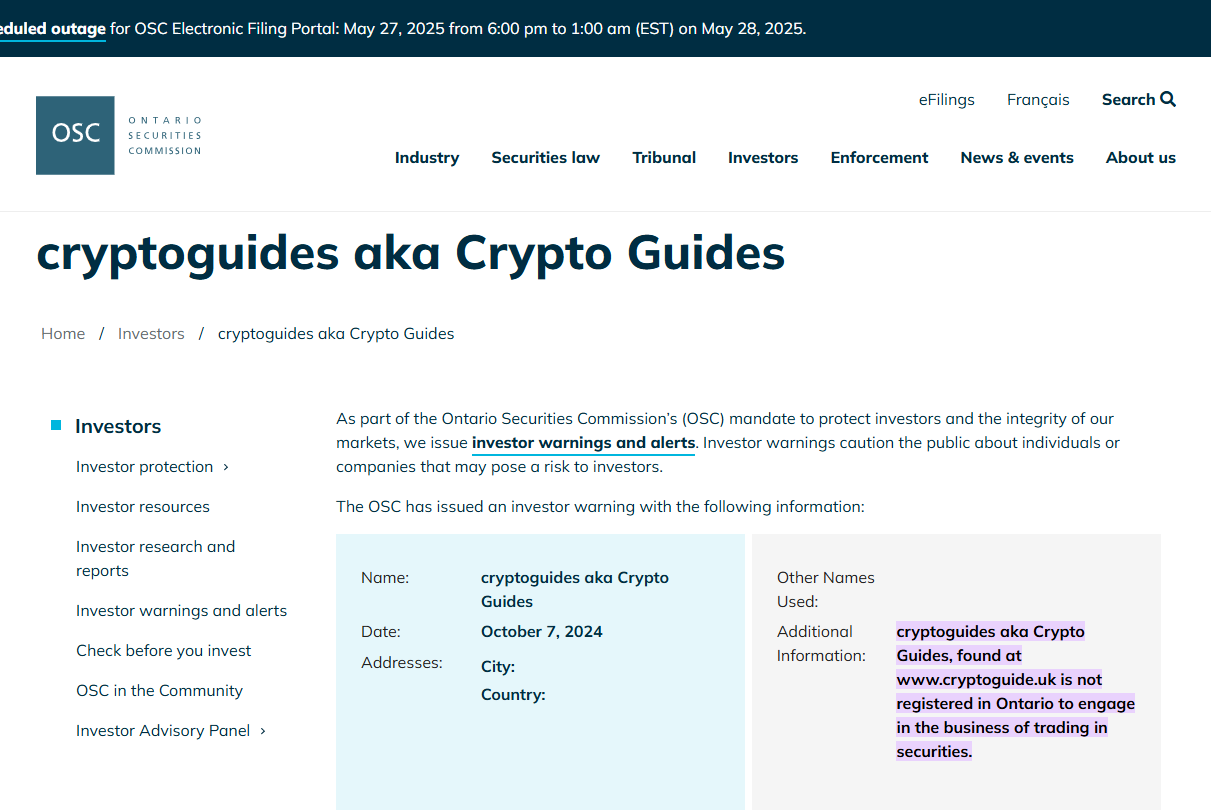The height and width of the screenshot is (810, 1211).
Task: Click the Investors sidebar heading
Action: tap(118, 426)
